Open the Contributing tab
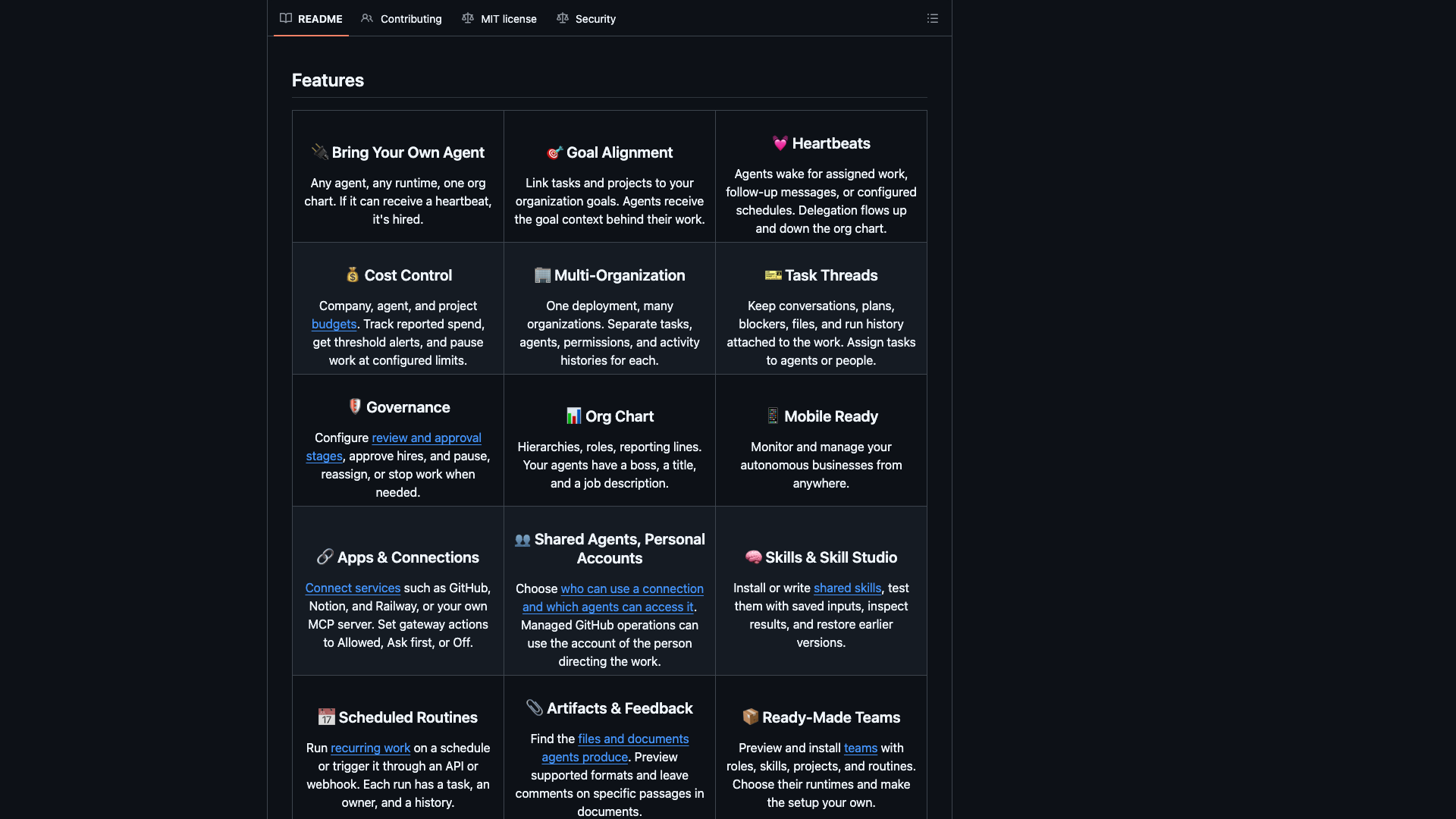Viewport: 1456px width, 819px height. (401, 18)
